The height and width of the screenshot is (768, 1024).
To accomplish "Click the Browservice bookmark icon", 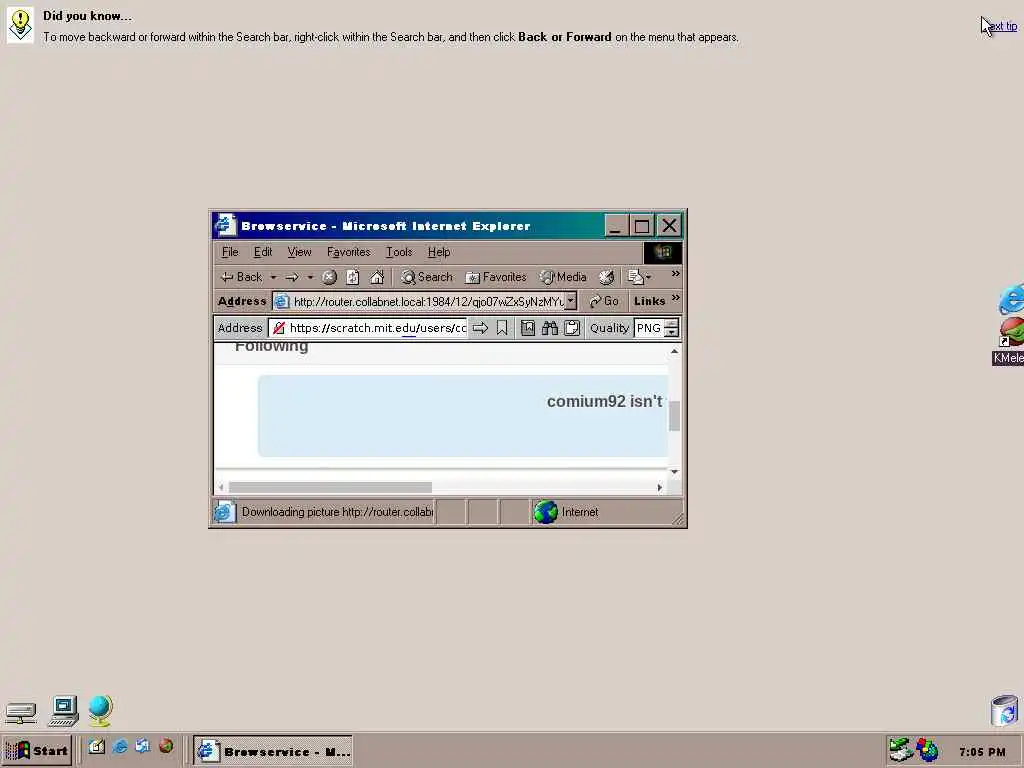I will 502,328.
